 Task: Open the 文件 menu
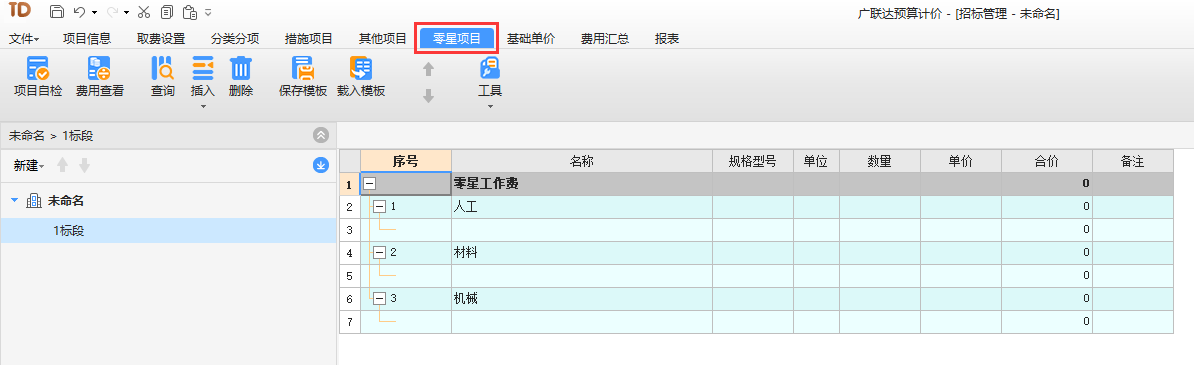[x=24, y=39]
